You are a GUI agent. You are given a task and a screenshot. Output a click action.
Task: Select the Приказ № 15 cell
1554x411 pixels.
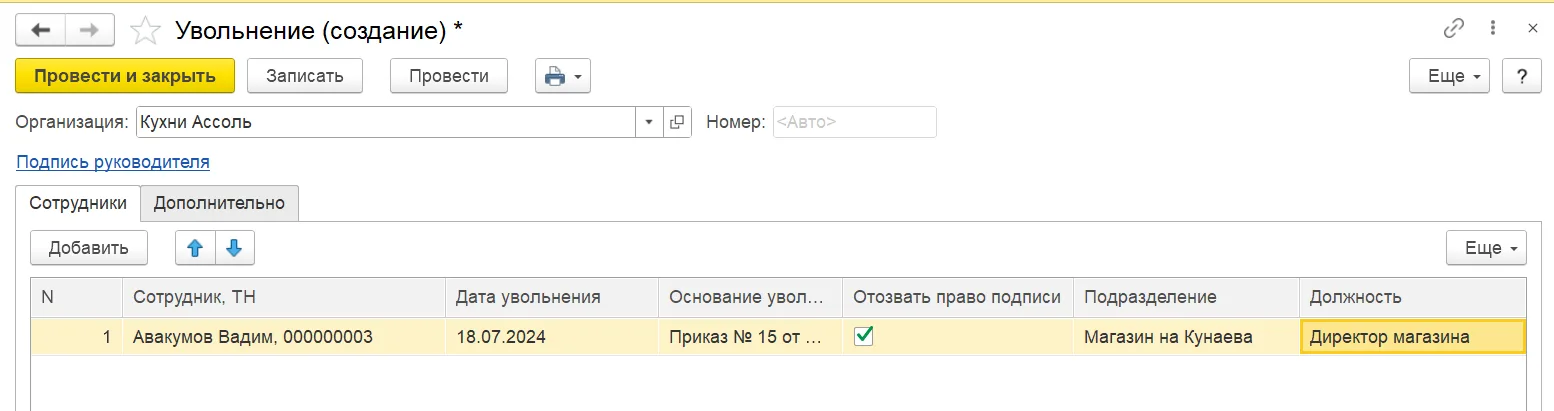[751, 337]
